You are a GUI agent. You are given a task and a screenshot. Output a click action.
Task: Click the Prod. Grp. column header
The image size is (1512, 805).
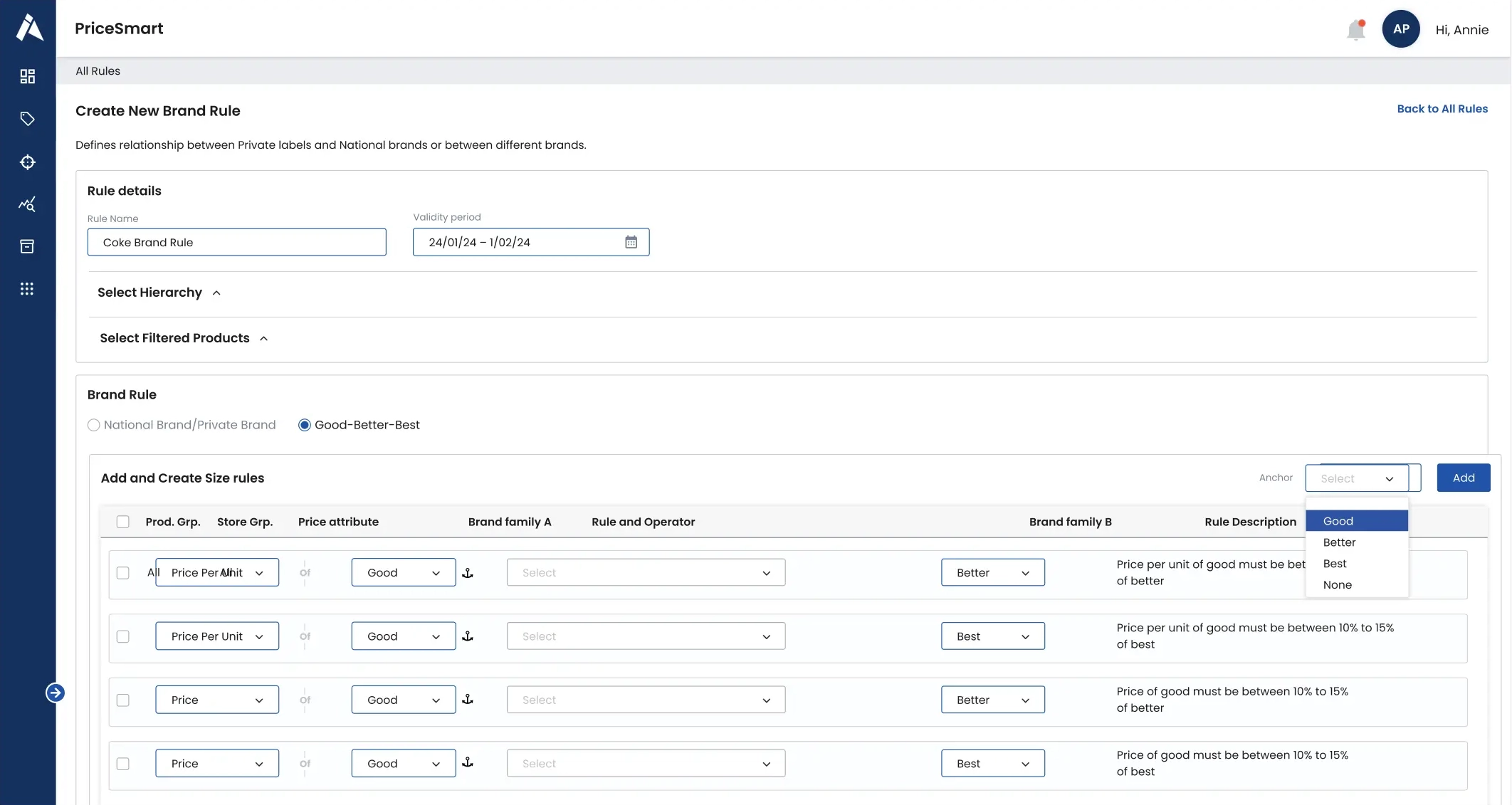(x=173, y=522)
